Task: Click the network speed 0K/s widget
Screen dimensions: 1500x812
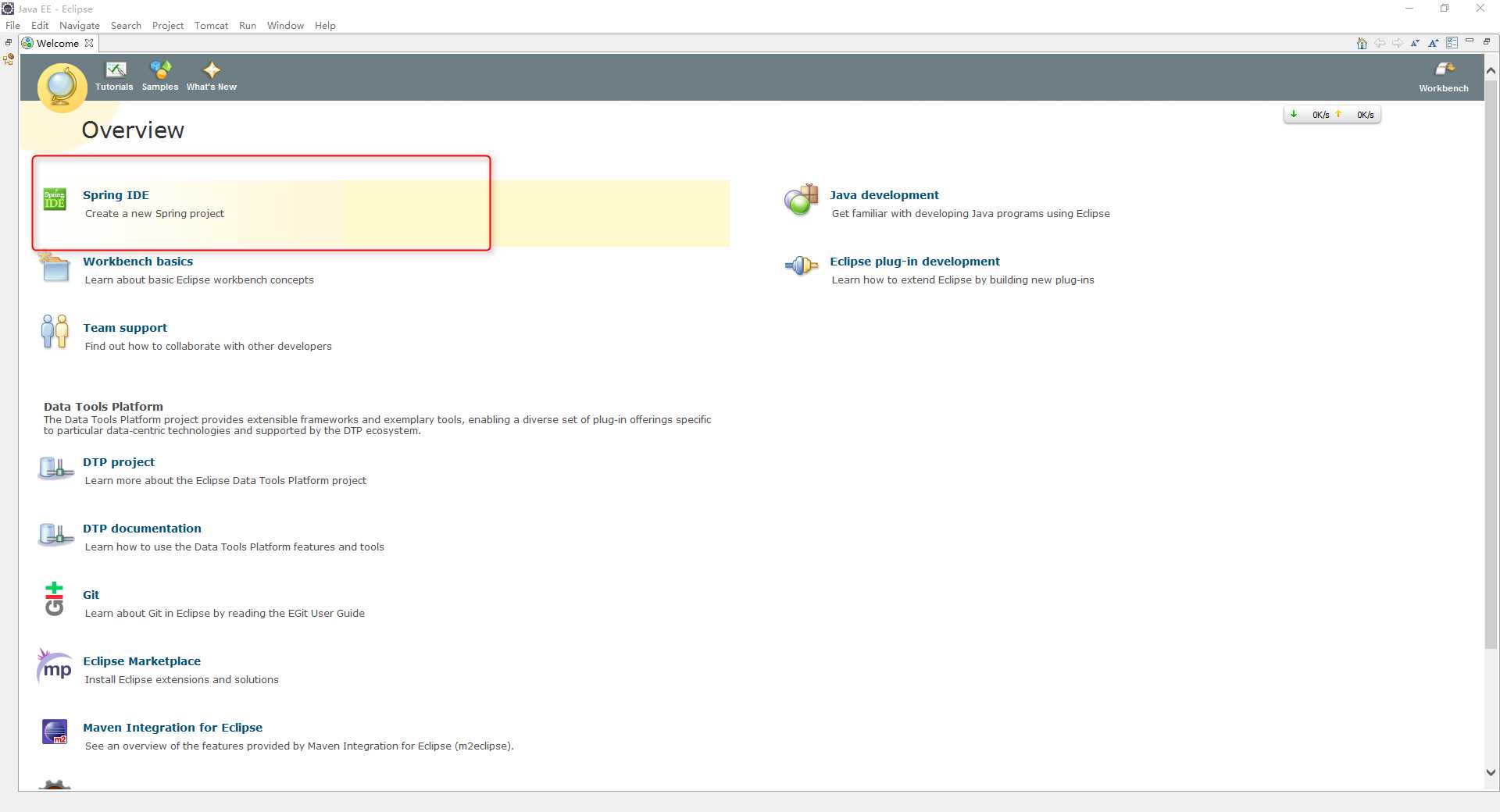Action: [1332, 115]
